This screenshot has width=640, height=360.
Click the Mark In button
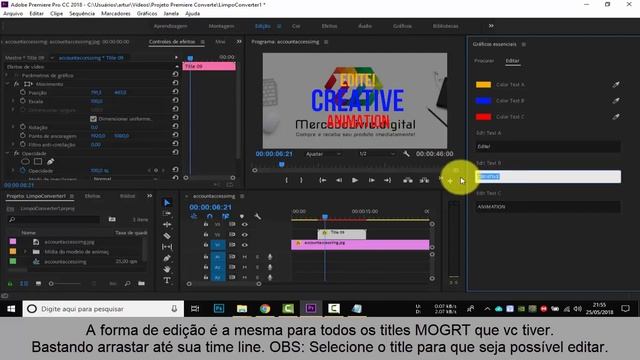pyautogui.click(x=287, y=180)
